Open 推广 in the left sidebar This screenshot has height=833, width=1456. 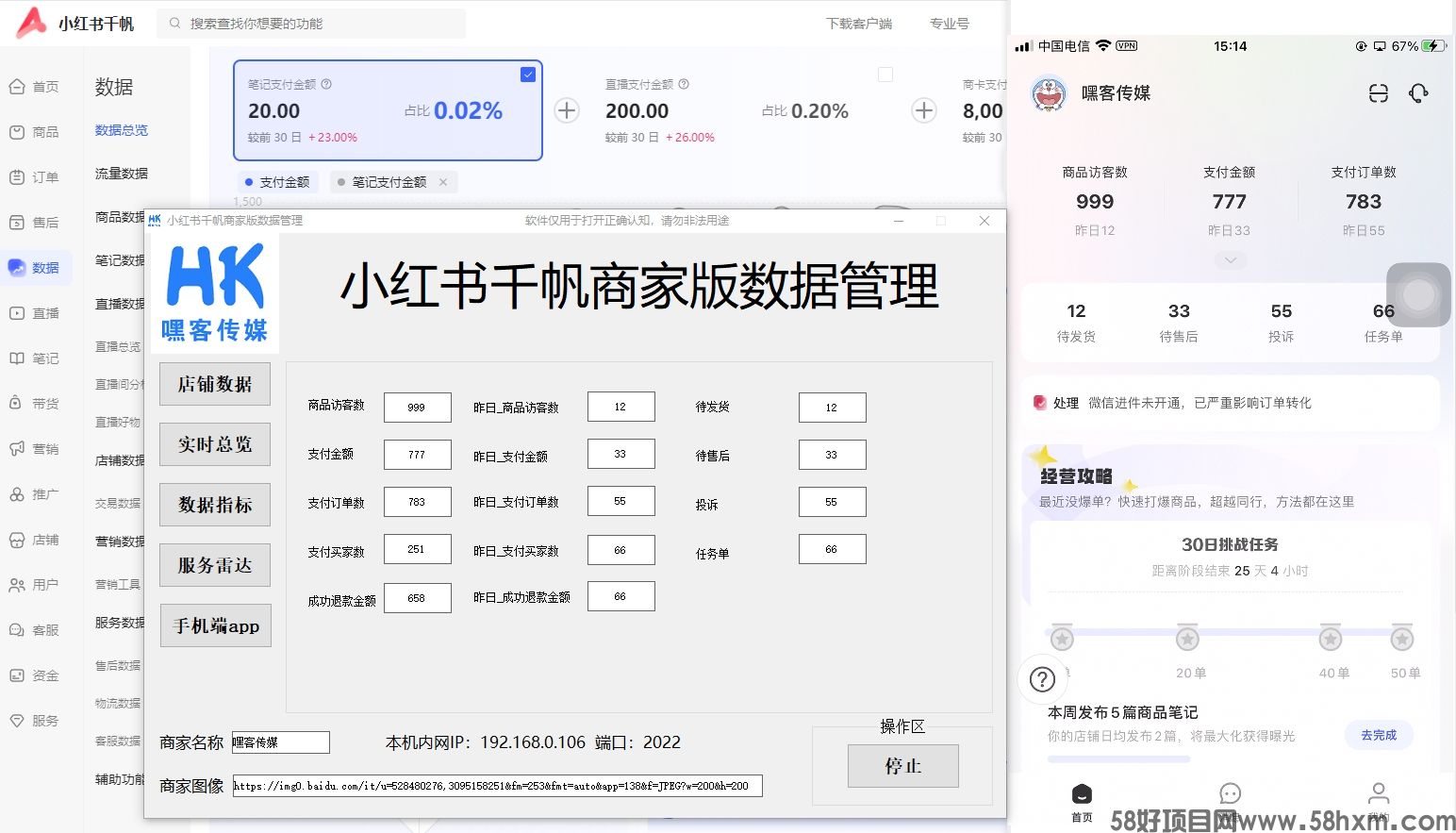[x=34, y=494]
